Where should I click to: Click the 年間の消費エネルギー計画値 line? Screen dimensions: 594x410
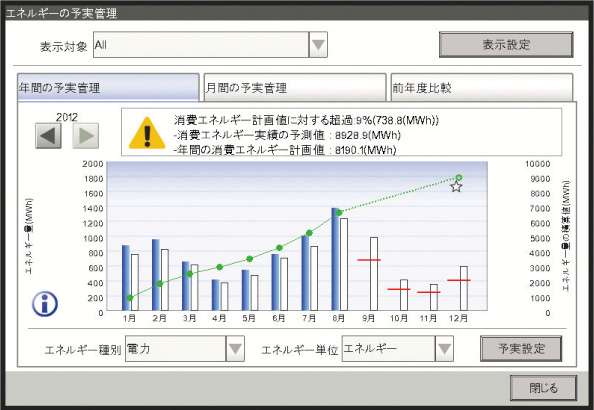coord(285,150)
